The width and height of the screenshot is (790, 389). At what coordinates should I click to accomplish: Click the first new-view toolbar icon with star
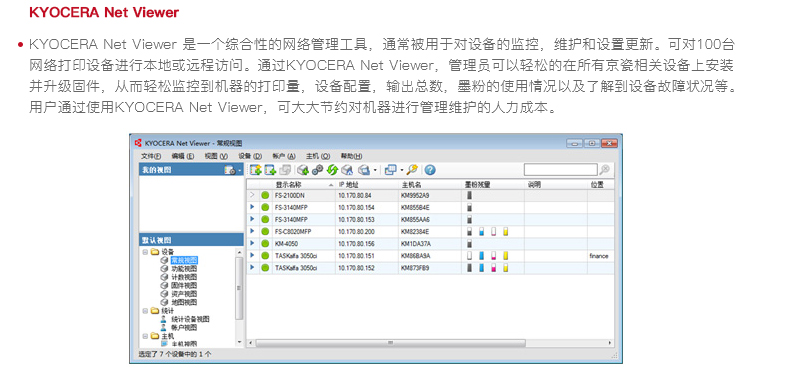point(256,170)
